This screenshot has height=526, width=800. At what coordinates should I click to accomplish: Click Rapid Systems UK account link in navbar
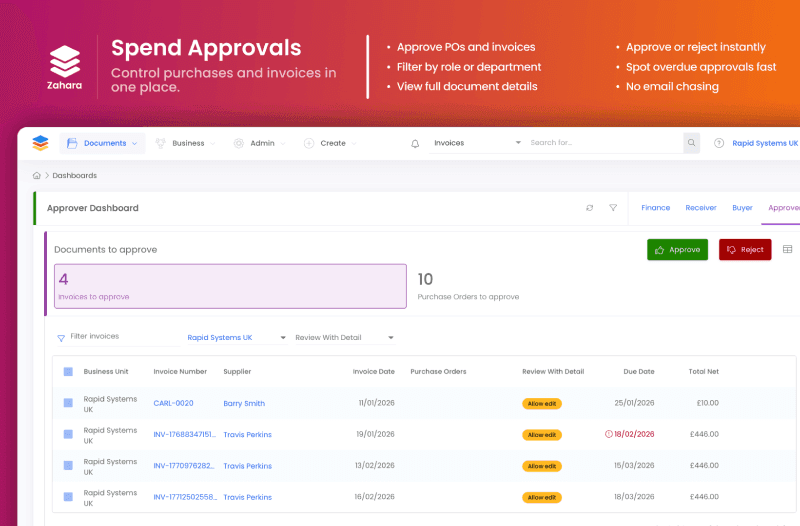pyautogui.click(x=765, y=143)
